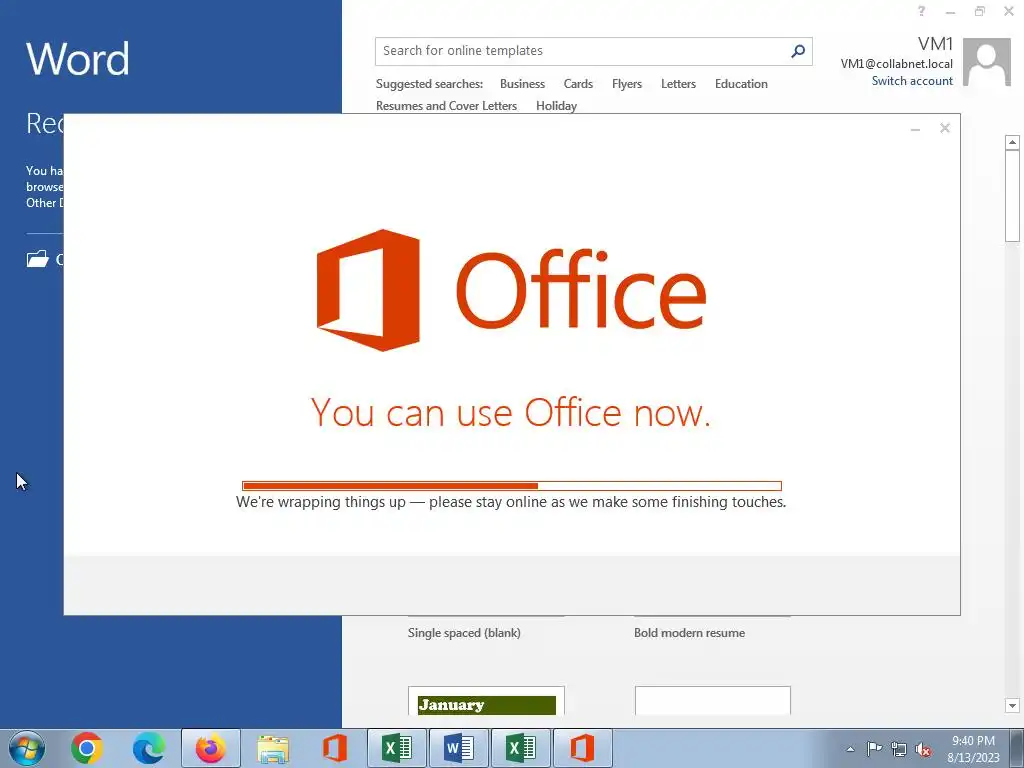The image size is (1024, 768).
Task: Open the blank template thumbnail beside January
Action: pos(712,701)
